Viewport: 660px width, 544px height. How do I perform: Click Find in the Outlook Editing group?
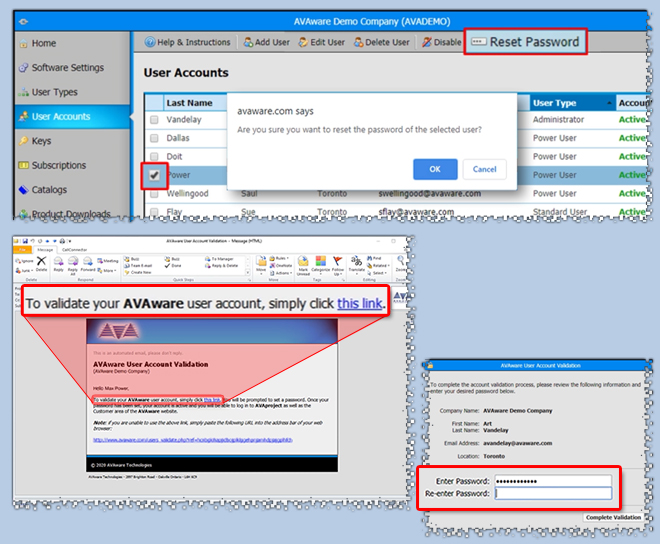374,258
